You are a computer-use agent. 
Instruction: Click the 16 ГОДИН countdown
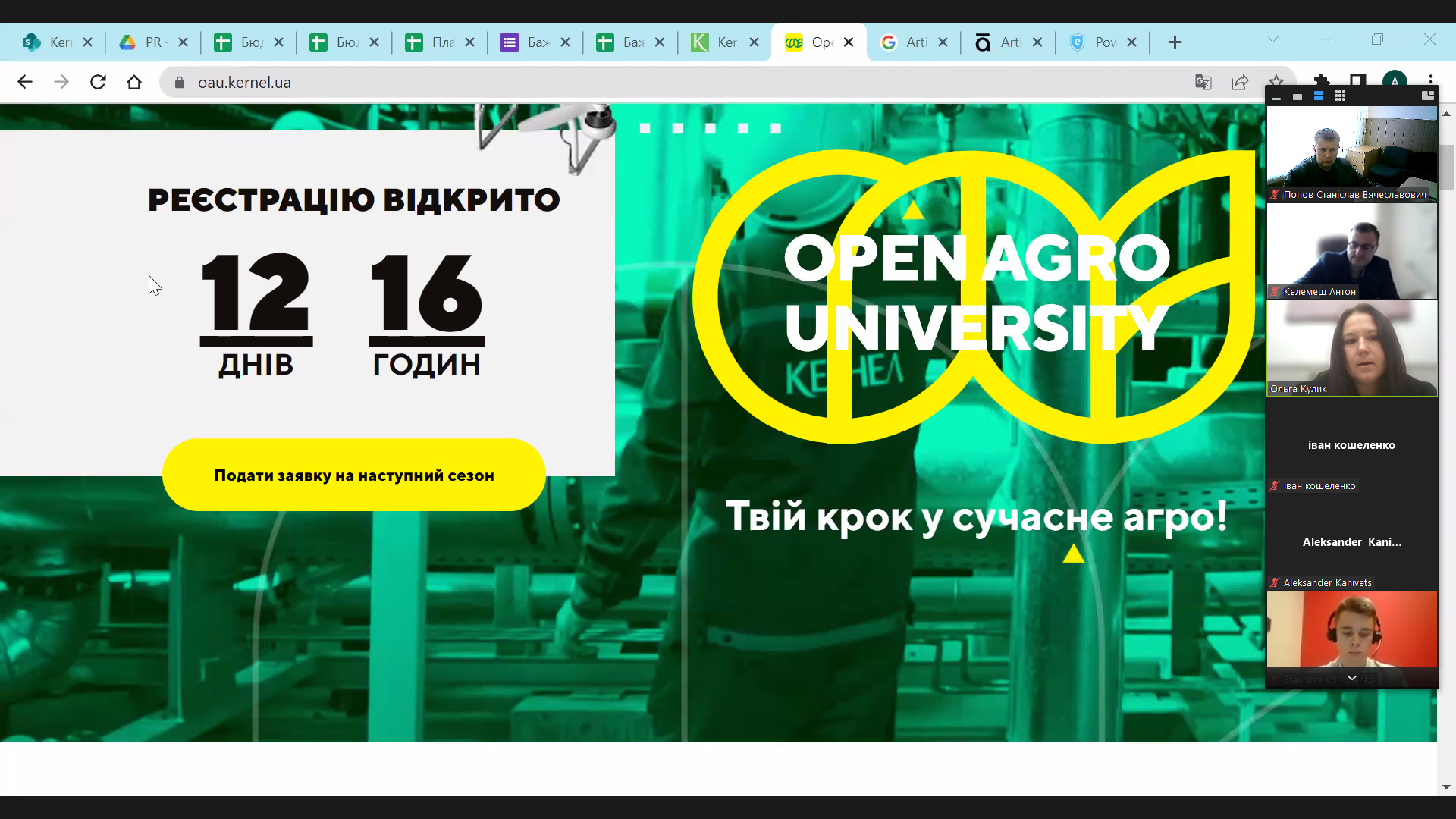point(426,314)
